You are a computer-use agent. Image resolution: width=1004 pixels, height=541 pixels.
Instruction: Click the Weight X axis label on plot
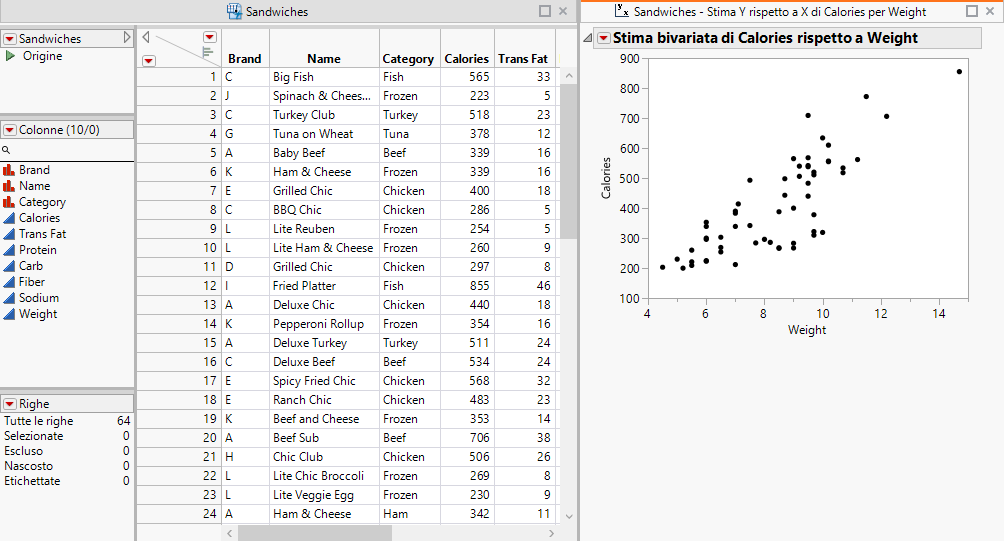[x=807, y=330]
